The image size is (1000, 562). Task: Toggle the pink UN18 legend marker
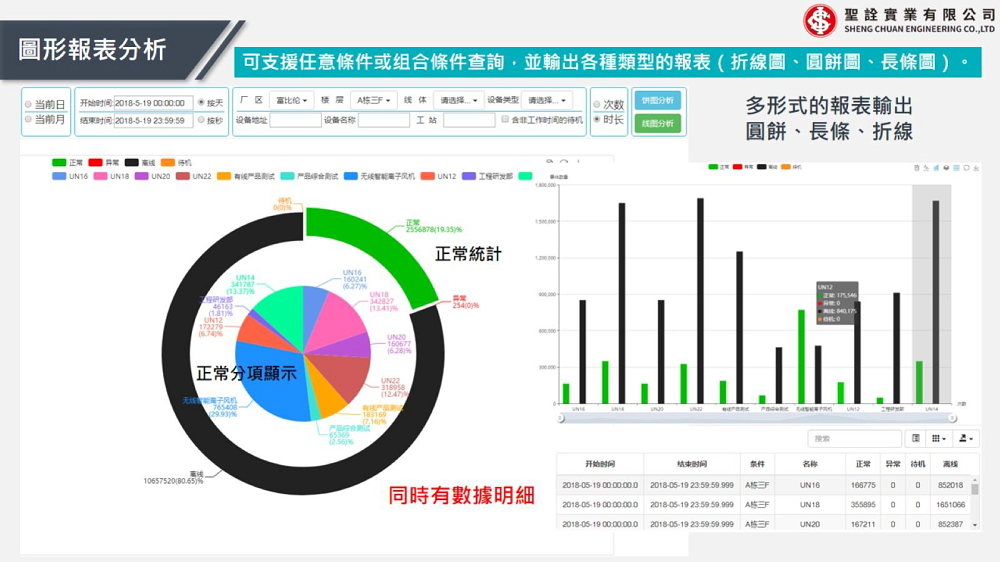pos(100,176)
